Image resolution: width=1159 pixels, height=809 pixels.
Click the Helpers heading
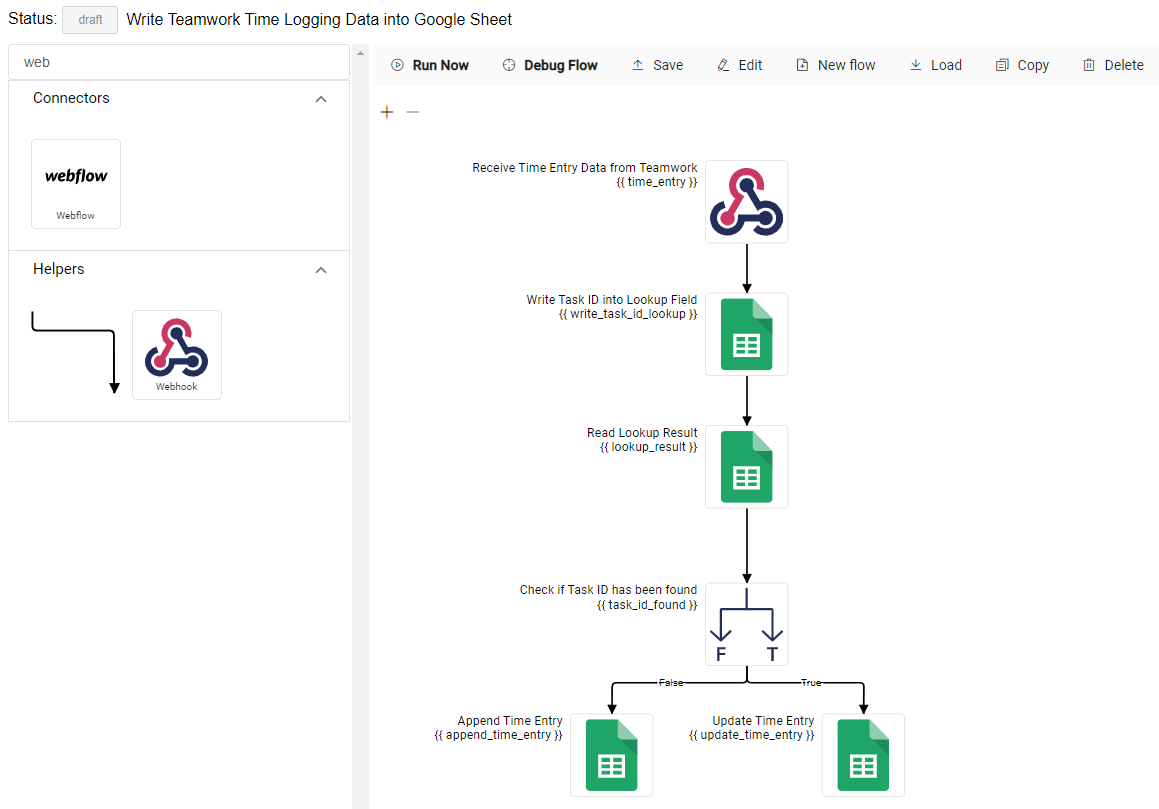click(x=58, y=268)
